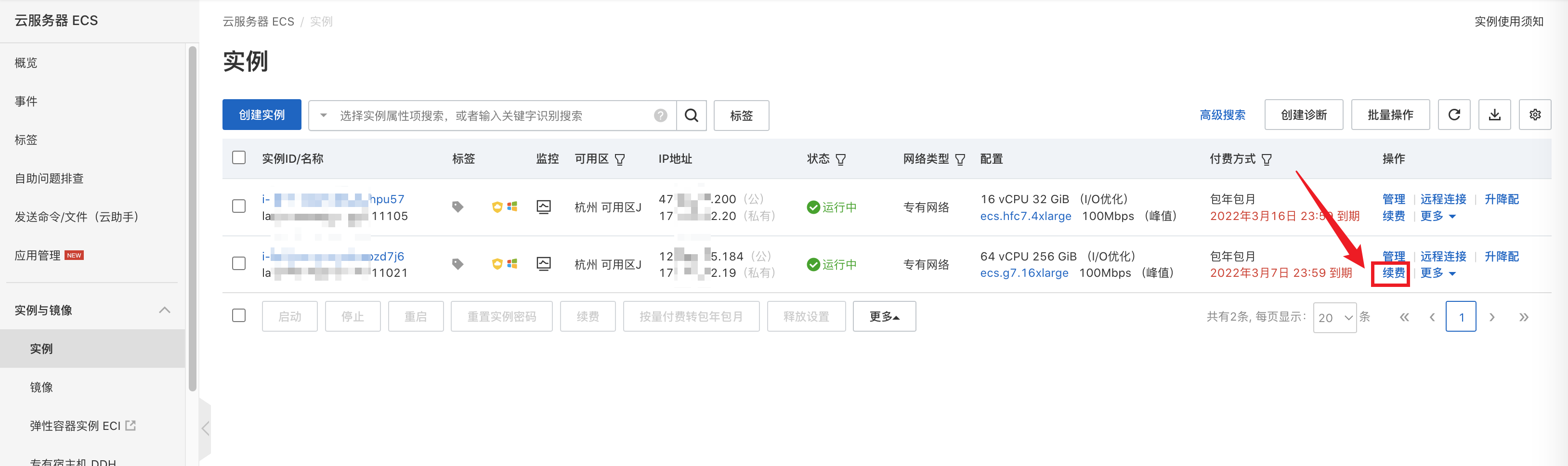Image resolution: width=1568 pixels, height=466 pixels.
Task: Click the Windows OS icon for zd7j6
Action: pos(512,263)
